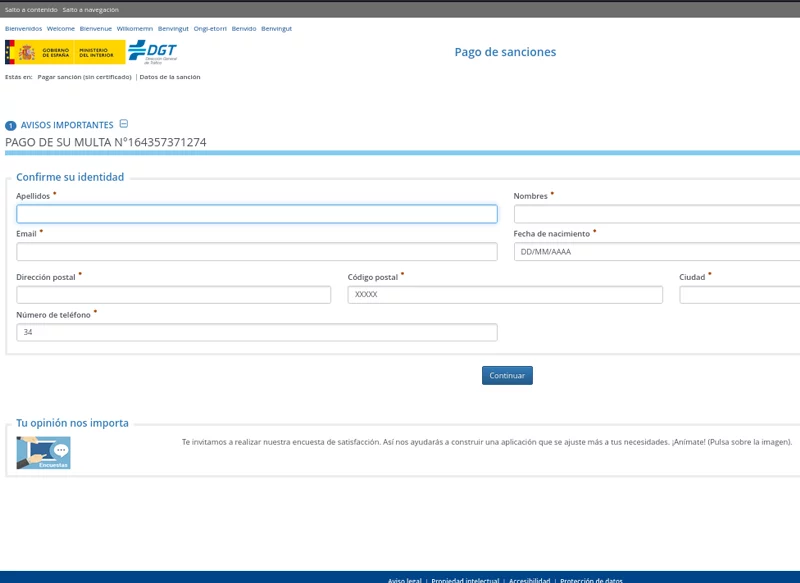Click Datos de la sanción breadcrumb

tap(170, 77)
